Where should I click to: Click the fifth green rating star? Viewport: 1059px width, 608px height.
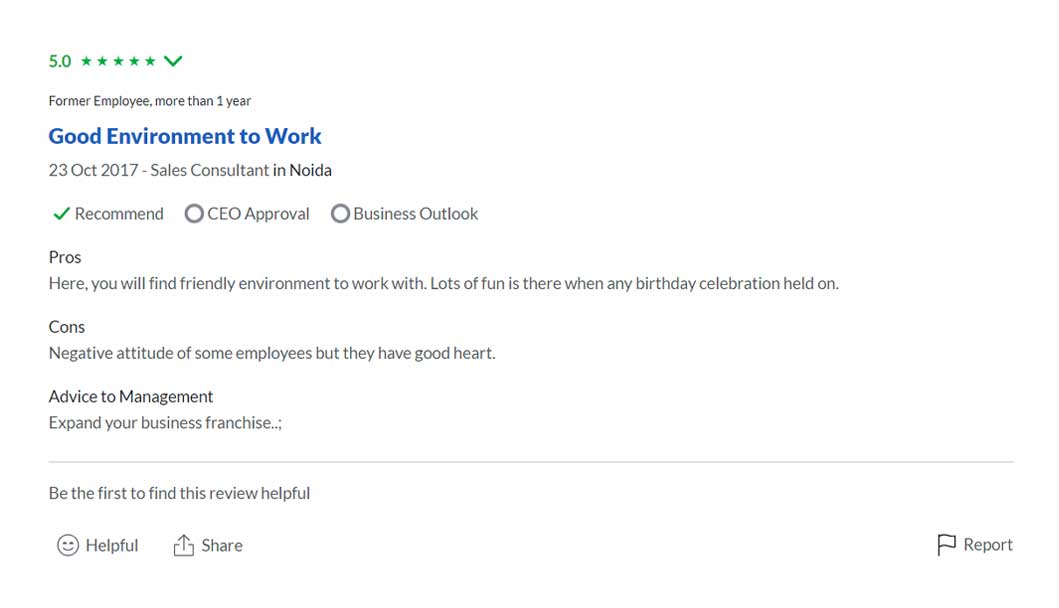click(x=150, y=61)
